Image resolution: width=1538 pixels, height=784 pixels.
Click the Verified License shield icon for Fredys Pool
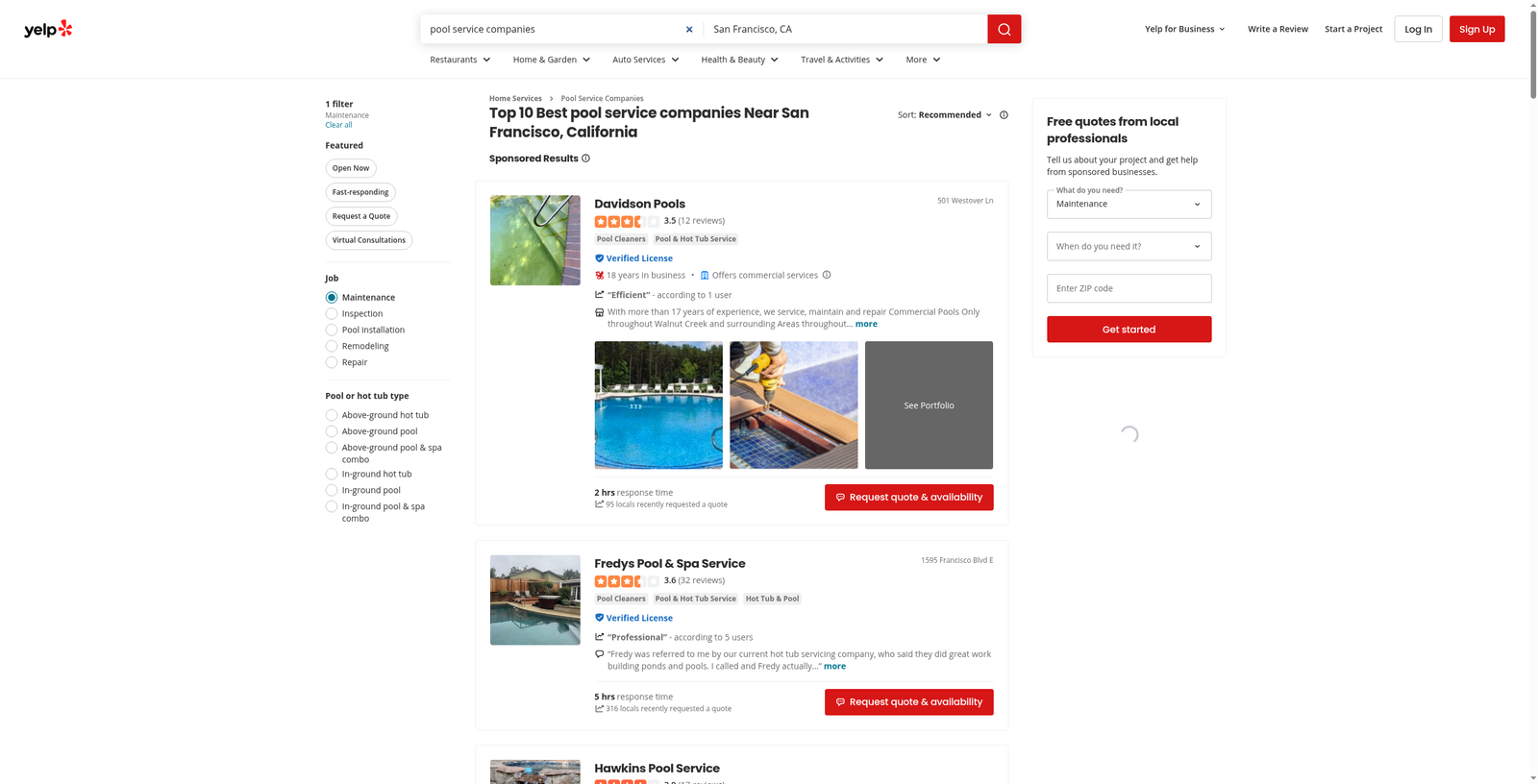[x=599, y=618]
